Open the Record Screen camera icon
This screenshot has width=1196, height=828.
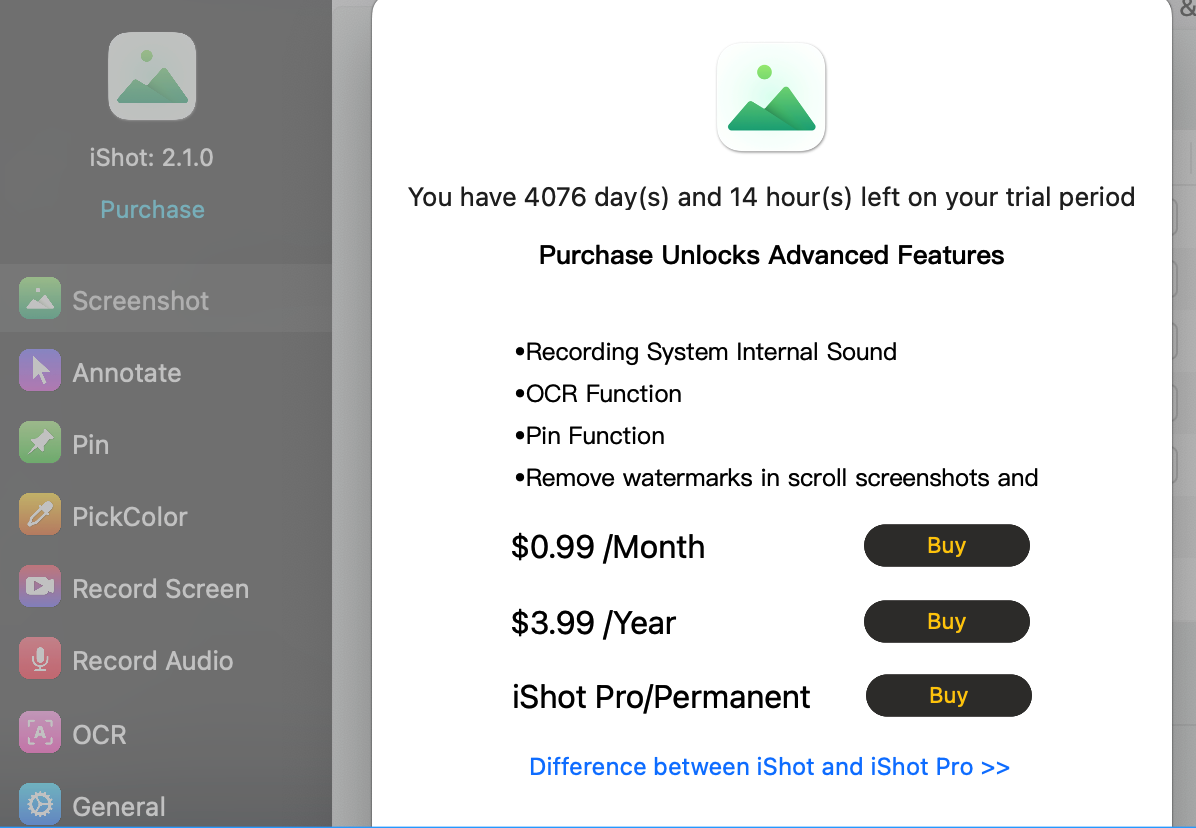coord(40,587)
